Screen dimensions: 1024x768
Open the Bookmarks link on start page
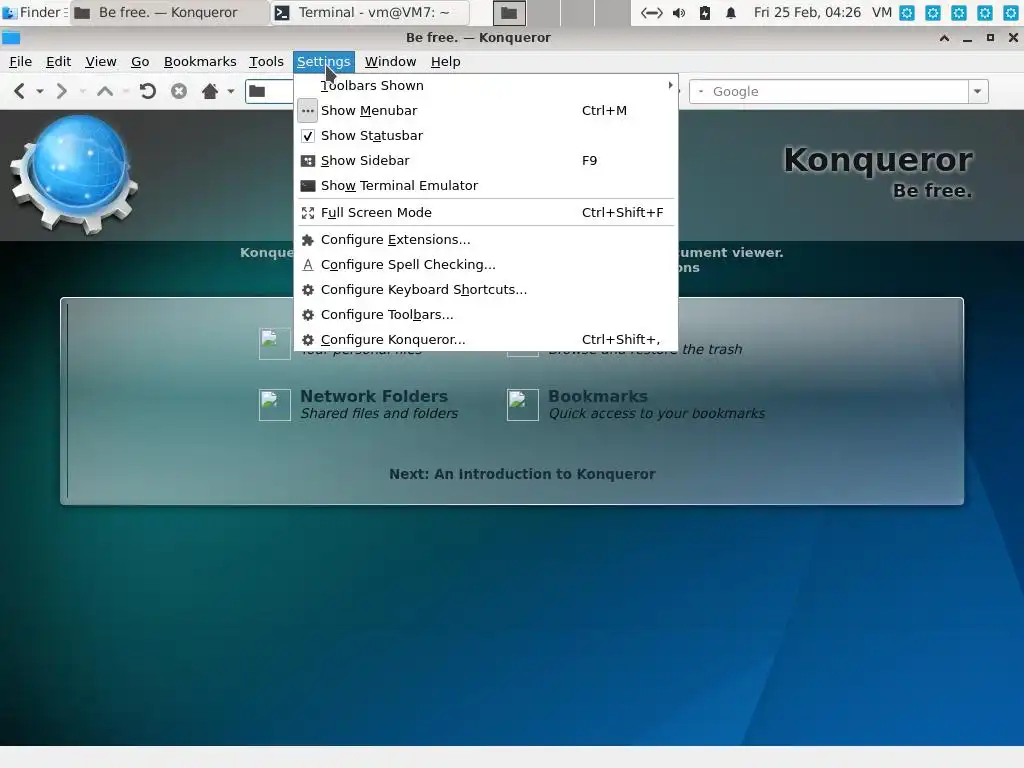598,396
